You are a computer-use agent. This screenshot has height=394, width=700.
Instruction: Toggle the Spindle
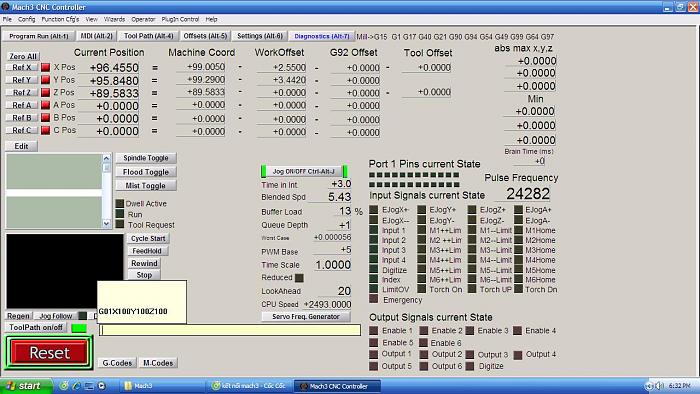(146, 158)
